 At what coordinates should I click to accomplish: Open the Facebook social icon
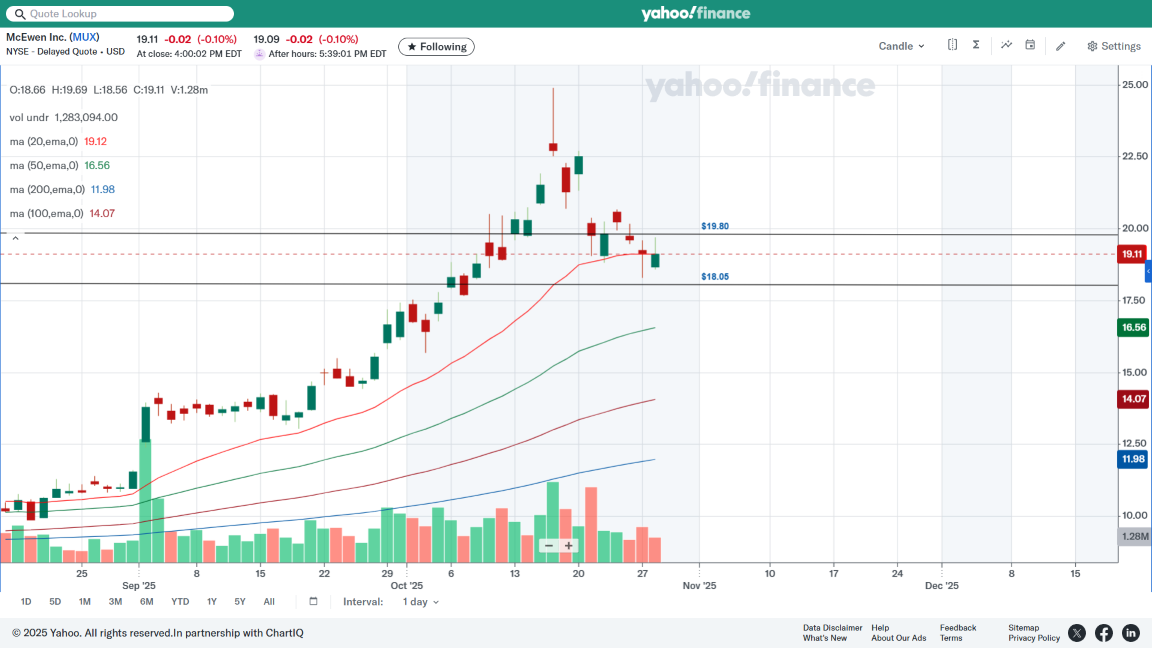pos(1104,633)
